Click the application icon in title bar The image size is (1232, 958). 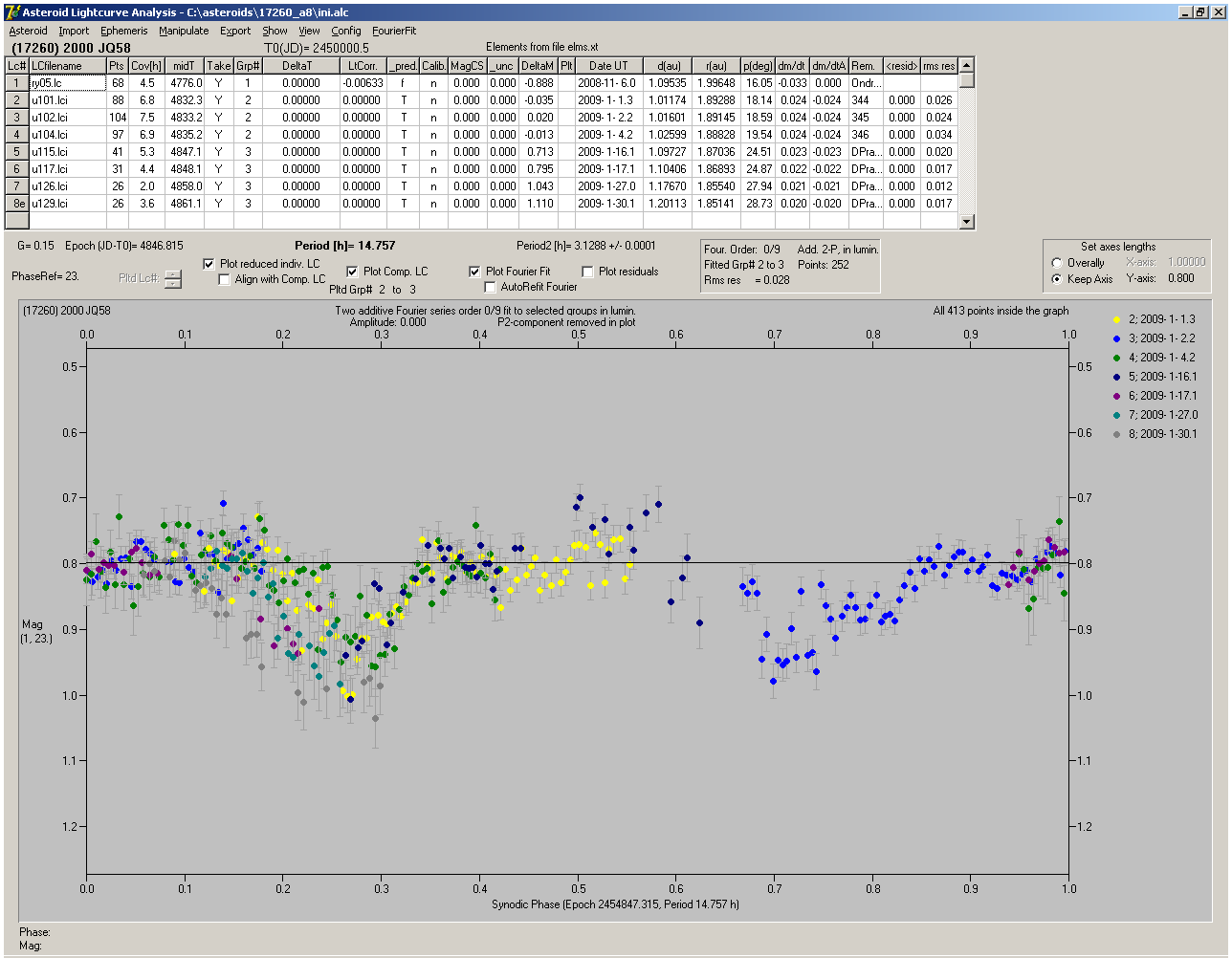12,11
